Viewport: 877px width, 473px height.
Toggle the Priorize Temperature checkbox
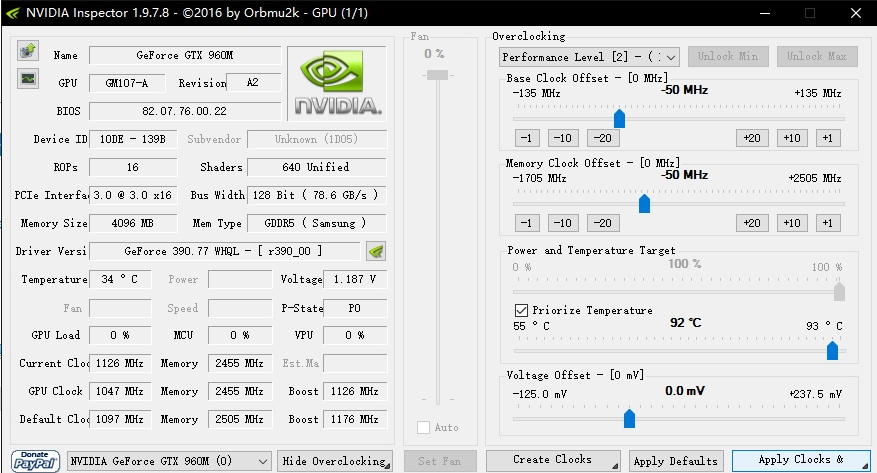[521, 310]
